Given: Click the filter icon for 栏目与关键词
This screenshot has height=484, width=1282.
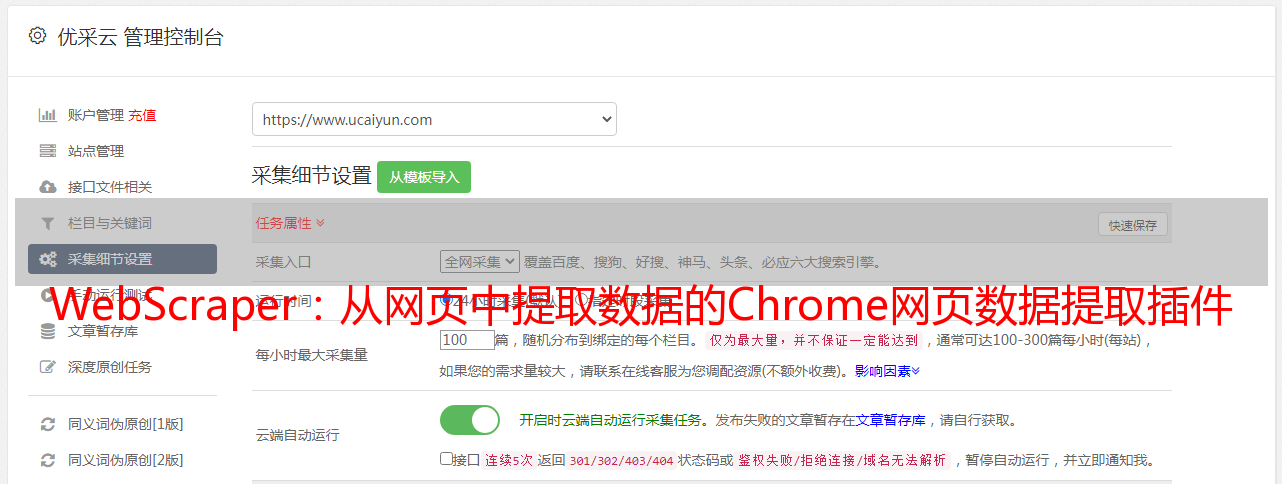Looking at the screenshot, I should (x=47, y=223).
